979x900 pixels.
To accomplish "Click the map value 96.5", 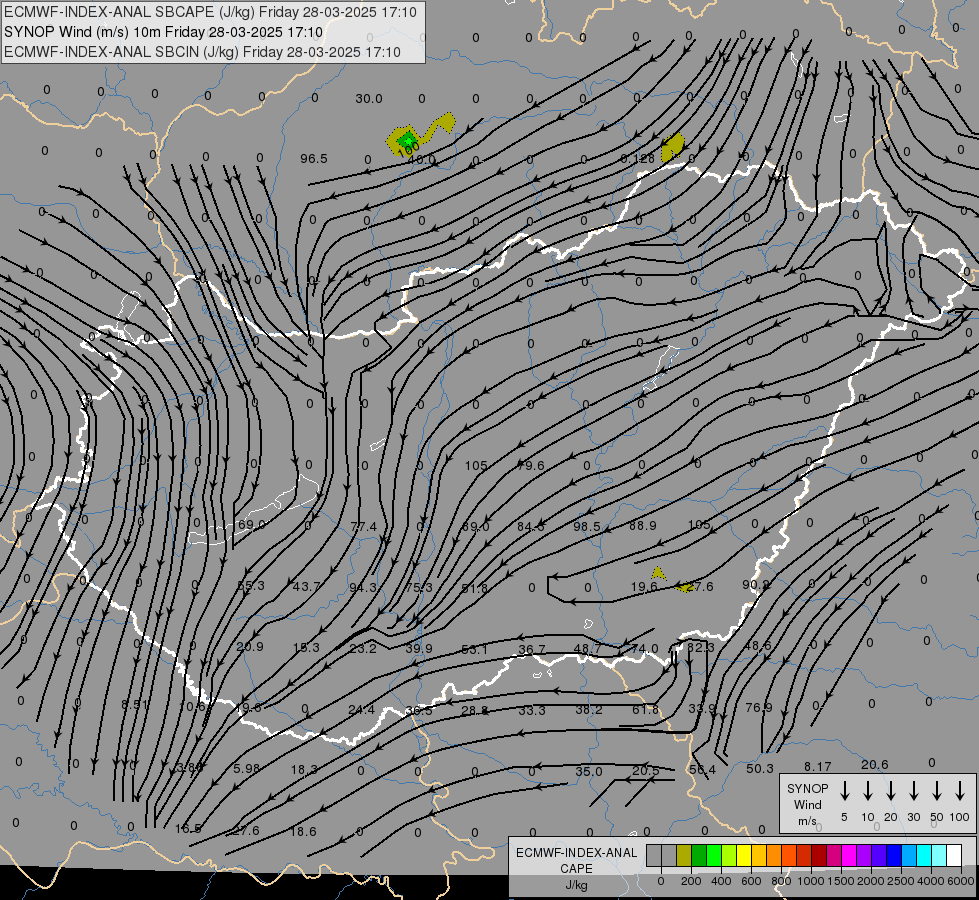I will 313,159.
